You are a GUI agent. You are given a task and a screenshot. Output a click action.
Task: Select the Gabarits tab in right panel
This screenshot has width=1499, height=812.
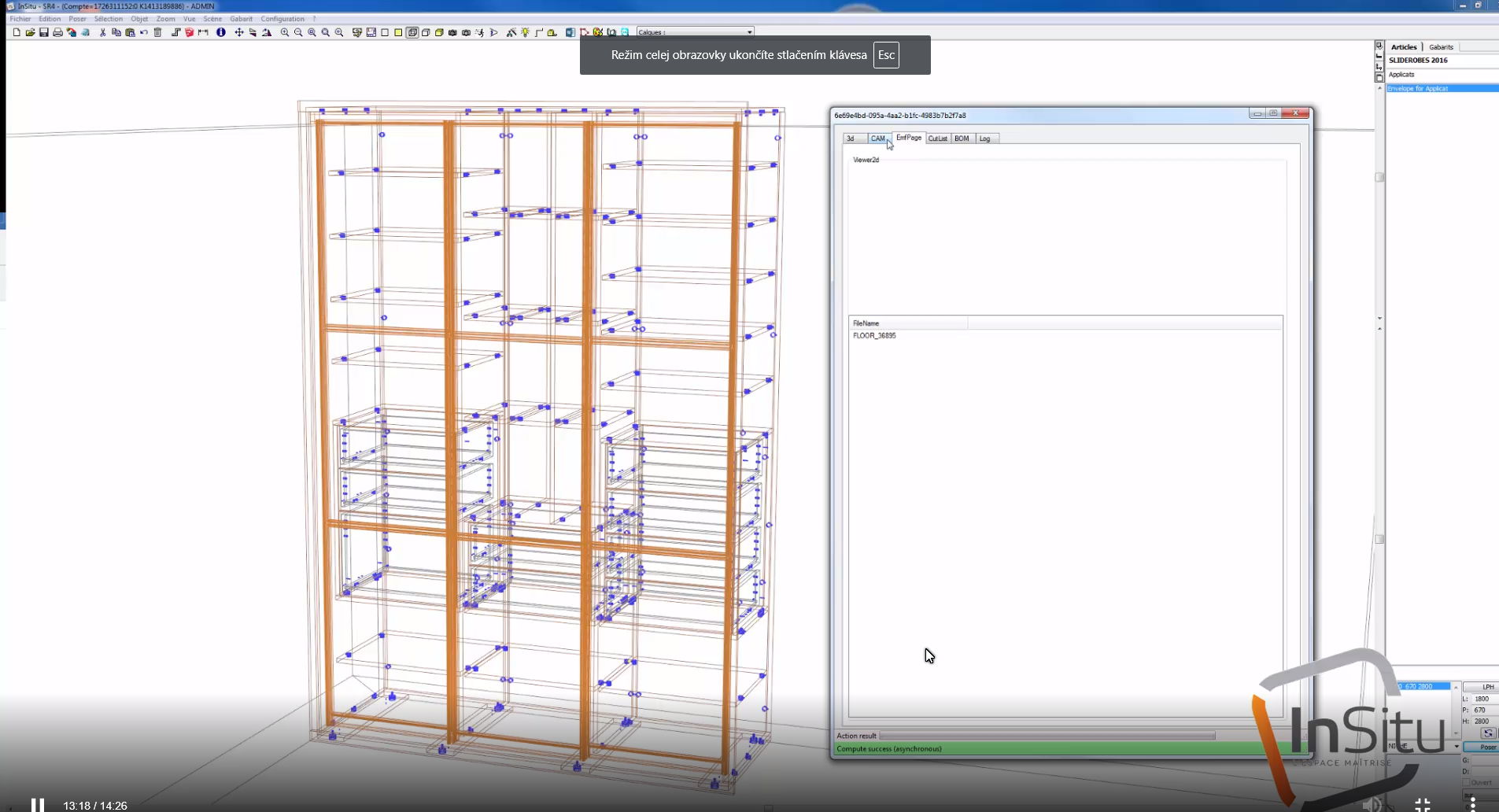pyautogui.click(x=1442, y=47)
